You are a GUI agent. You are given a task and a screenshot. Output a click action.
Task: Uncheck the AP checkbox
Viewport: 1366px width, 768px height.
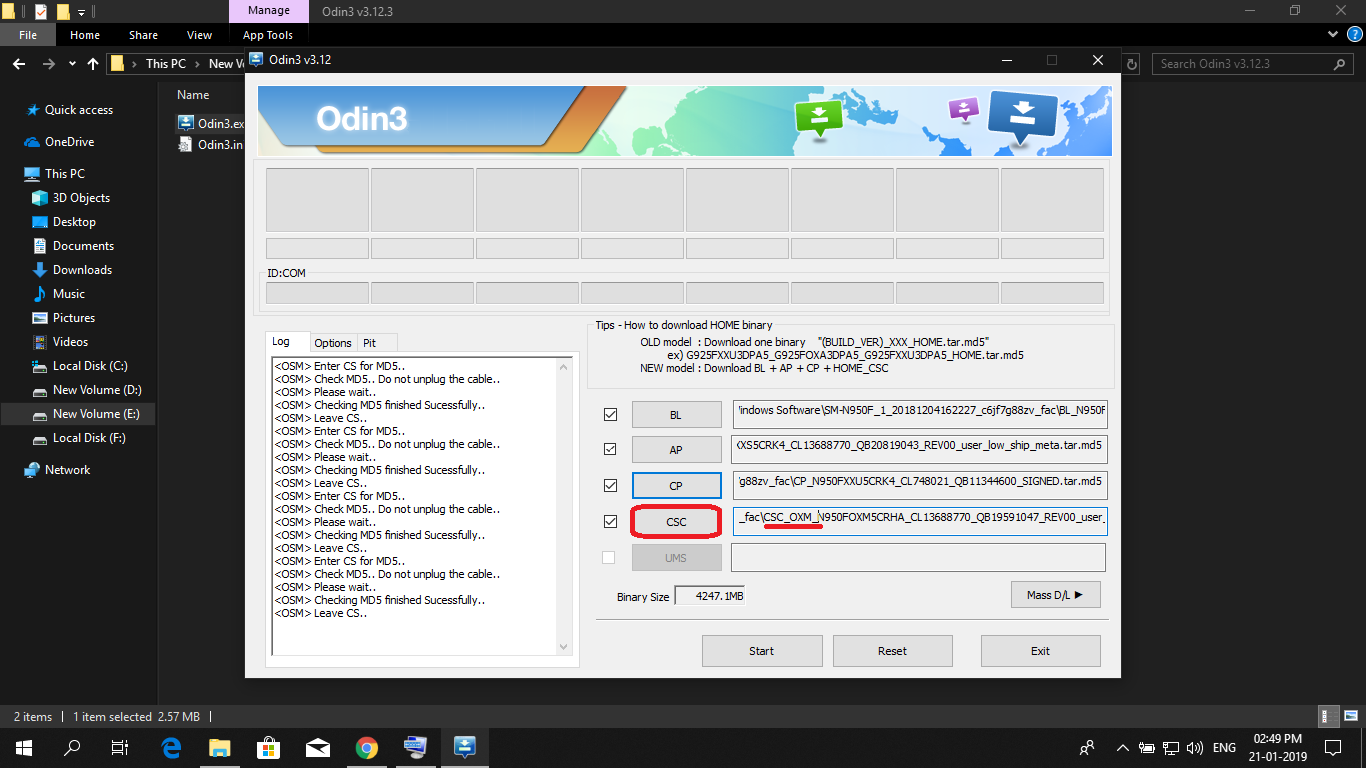point(610,450)
